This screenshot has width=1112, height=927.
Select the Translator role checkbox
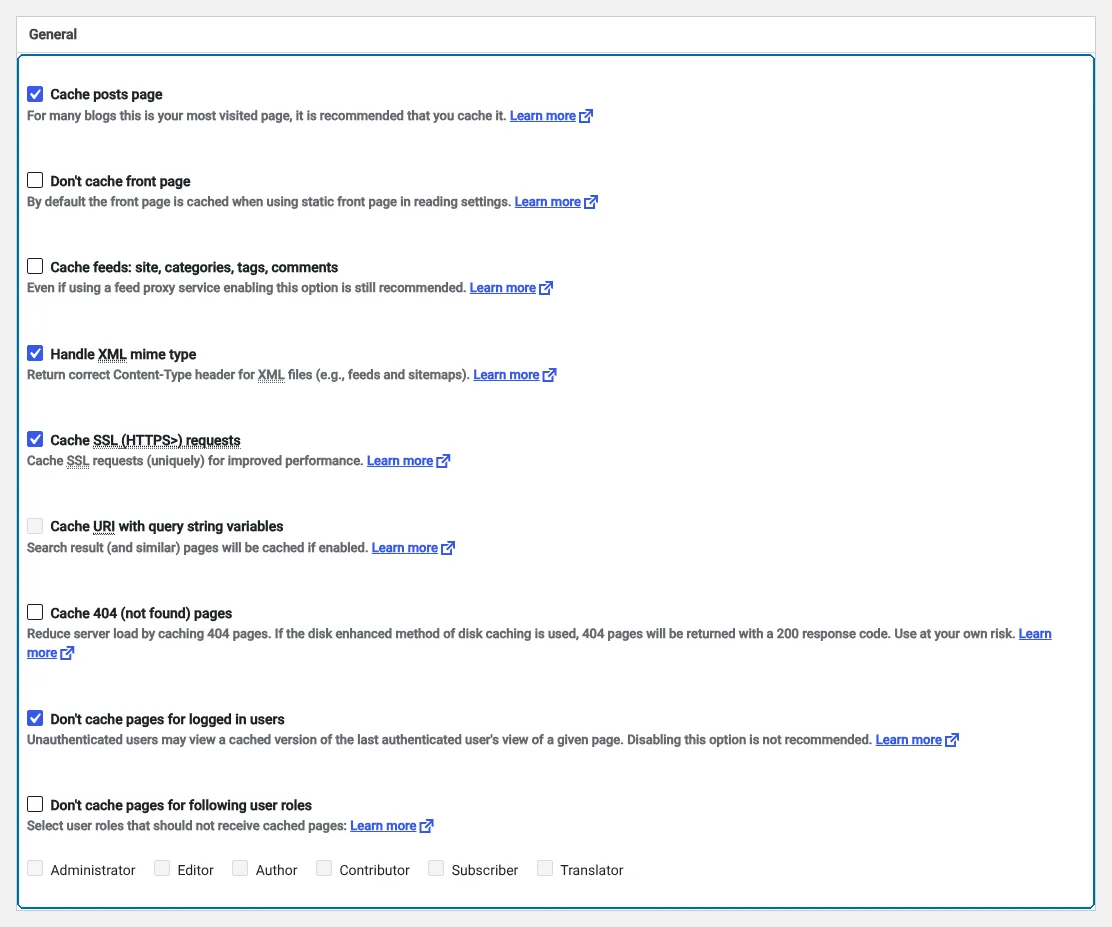[545, 869]
